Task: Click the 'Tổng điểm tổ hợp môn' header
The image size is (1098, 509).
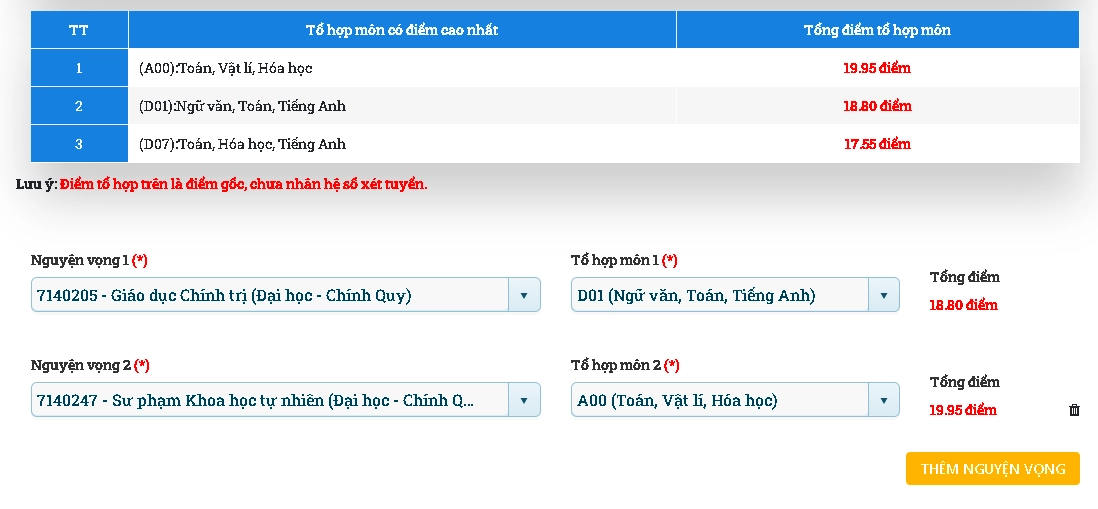Action: (877, 30)
